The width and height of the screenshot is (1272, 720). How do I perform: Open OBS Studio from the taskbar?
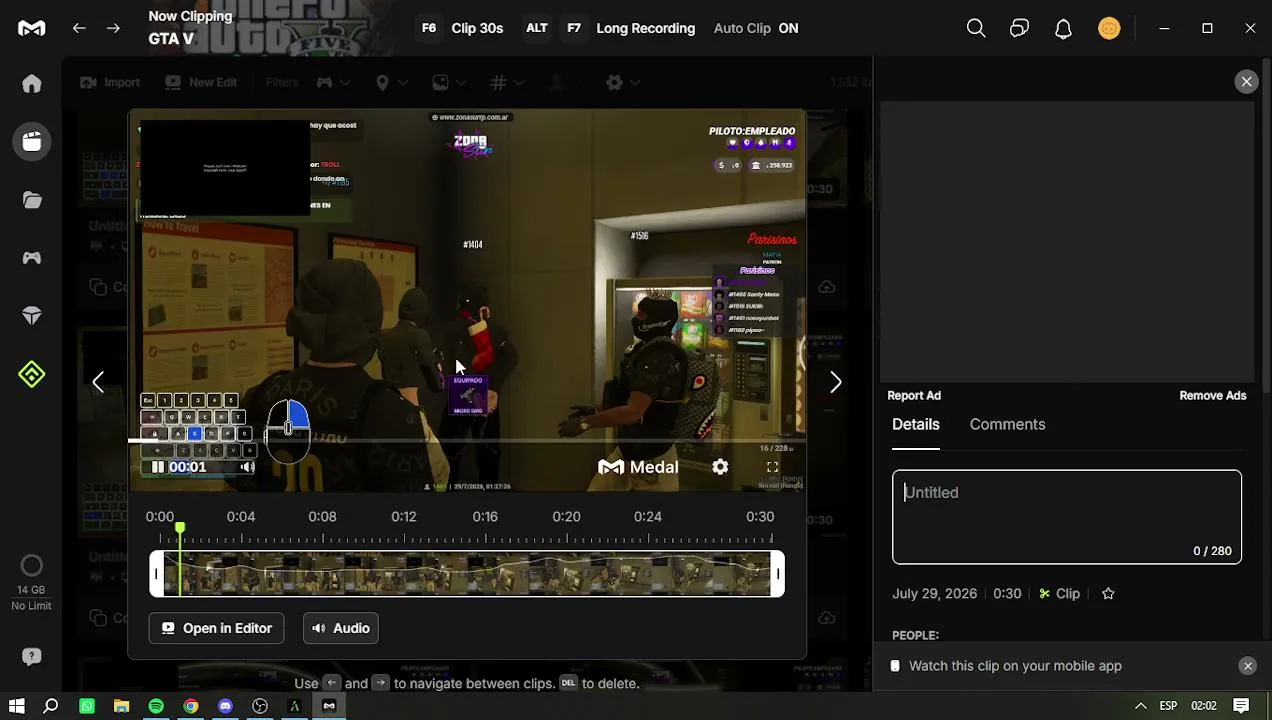260,706
